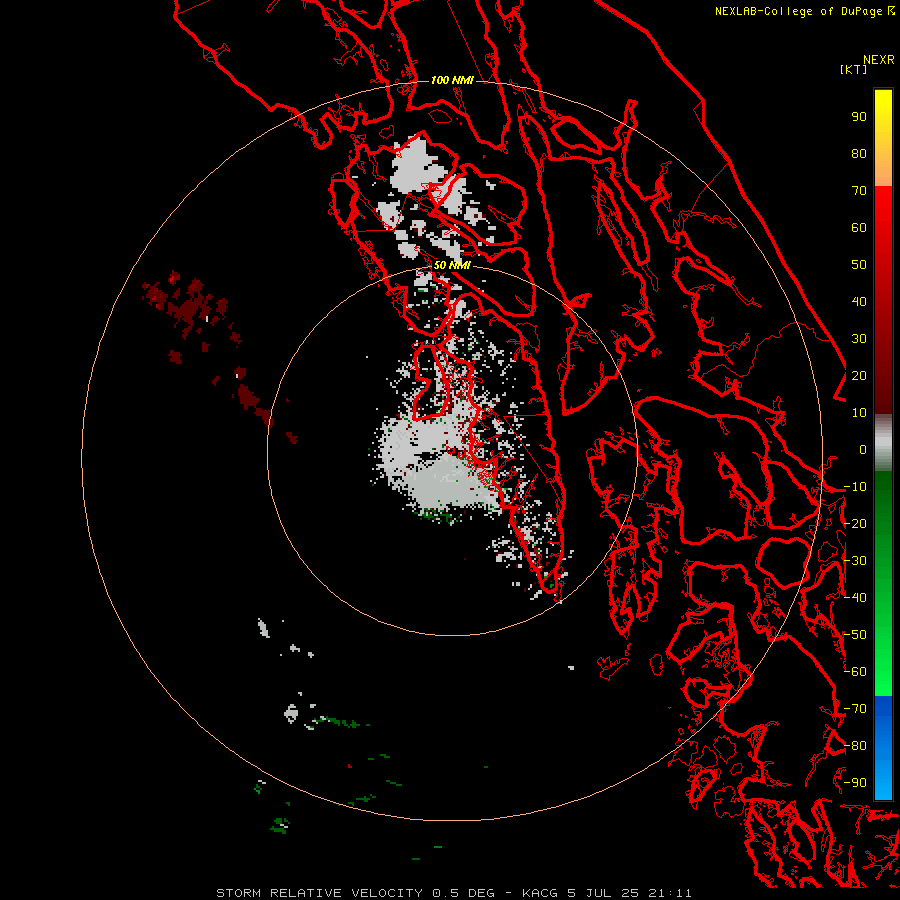Click the STORM RELATIVE VELOCITY caption text

pyautogui.click(x=320, y=893)
